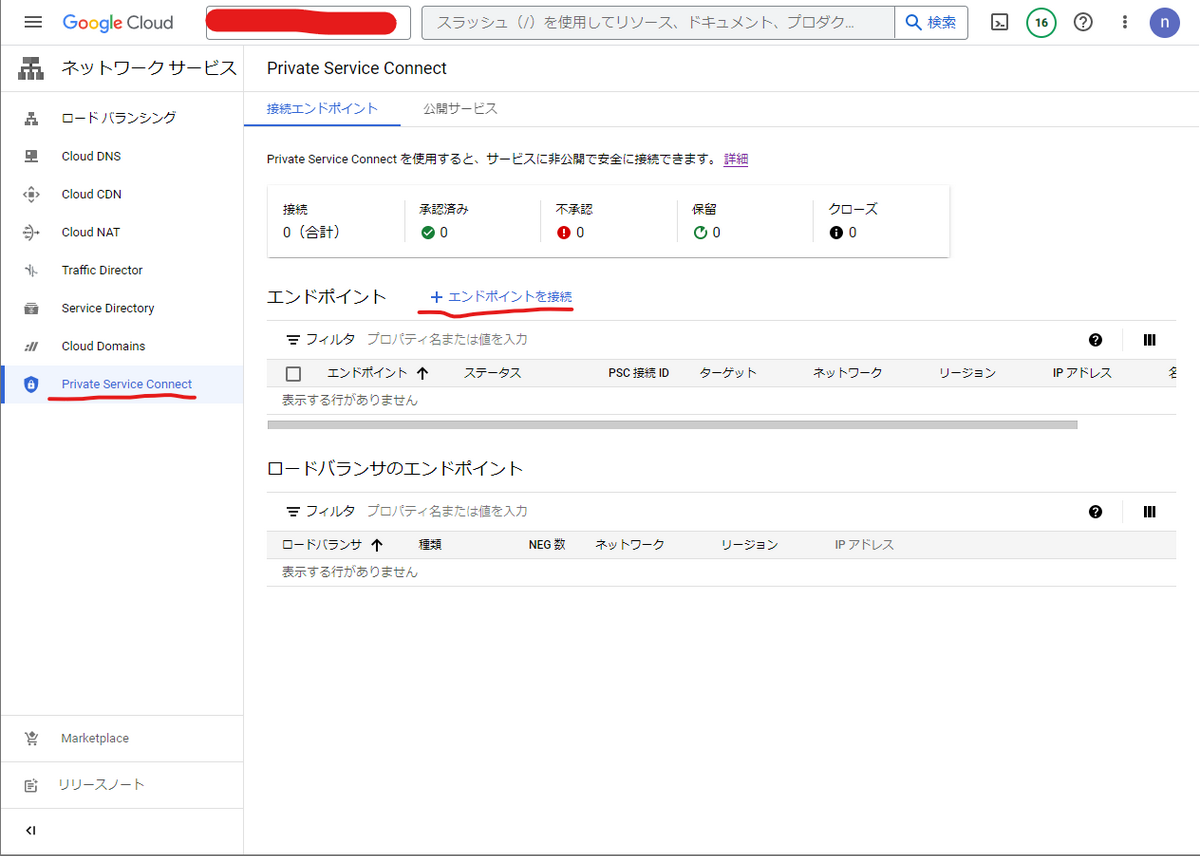The width and height of the screenshot is (1200, 856).
Task: Click the 種類 column header
Action: [430, 545]
